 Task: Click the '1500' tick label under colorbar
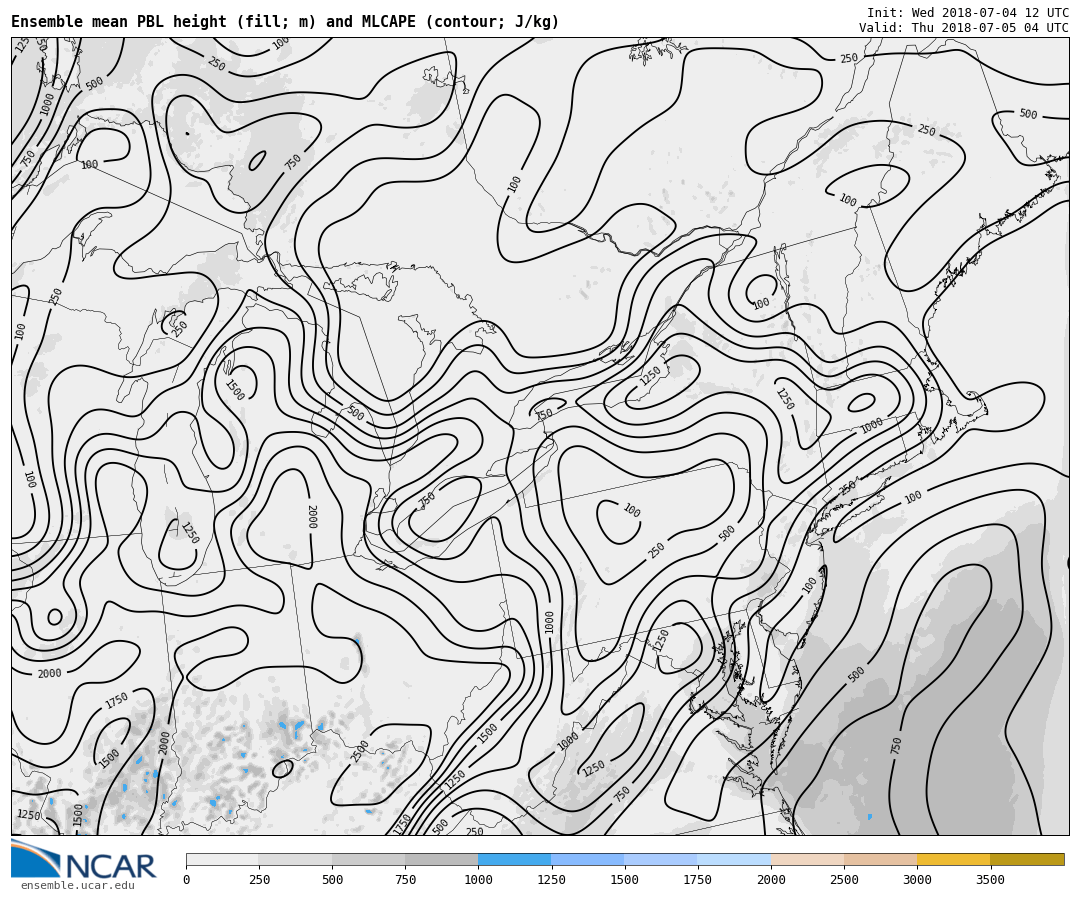pos(624,879)
